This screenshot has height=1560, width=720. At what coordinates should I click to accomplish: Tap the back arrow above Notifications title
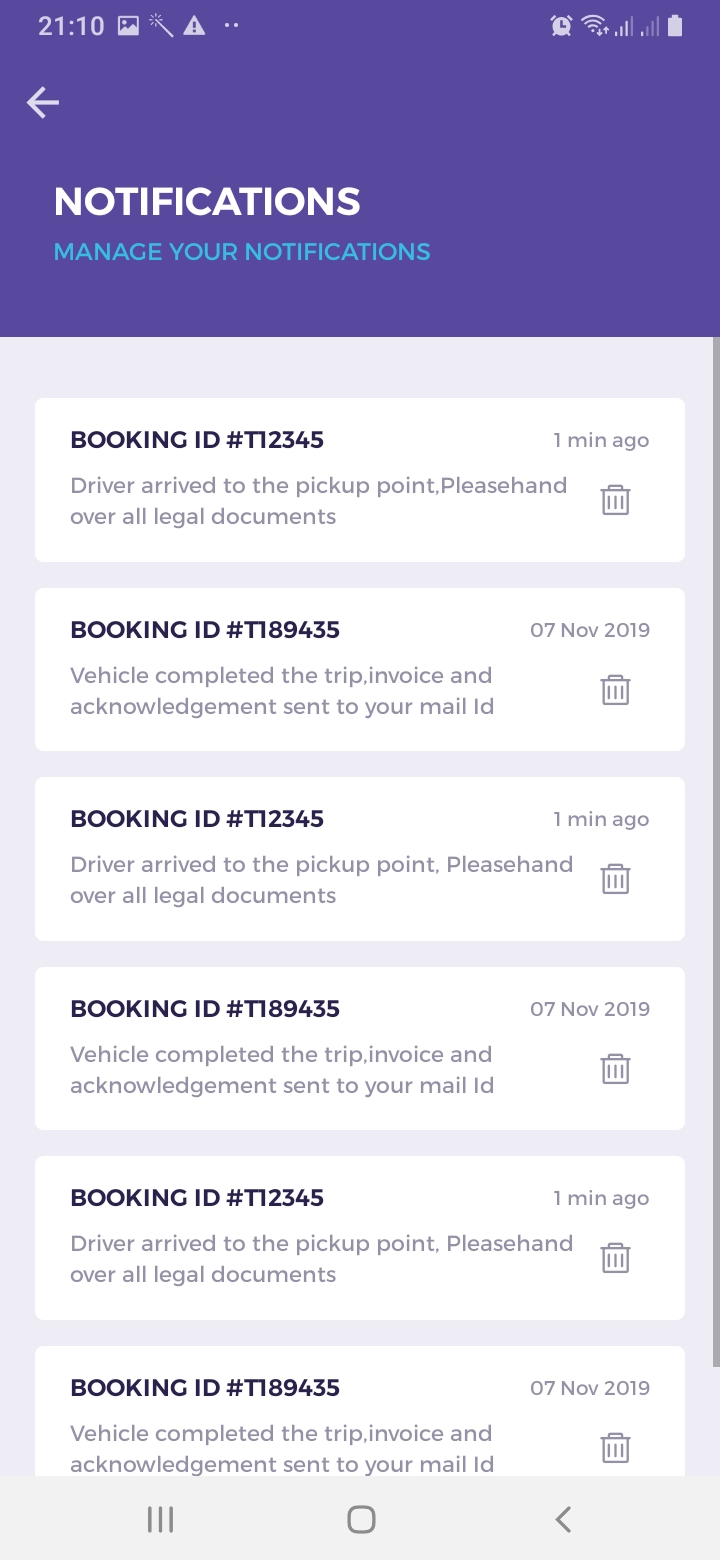click(43, 102)
